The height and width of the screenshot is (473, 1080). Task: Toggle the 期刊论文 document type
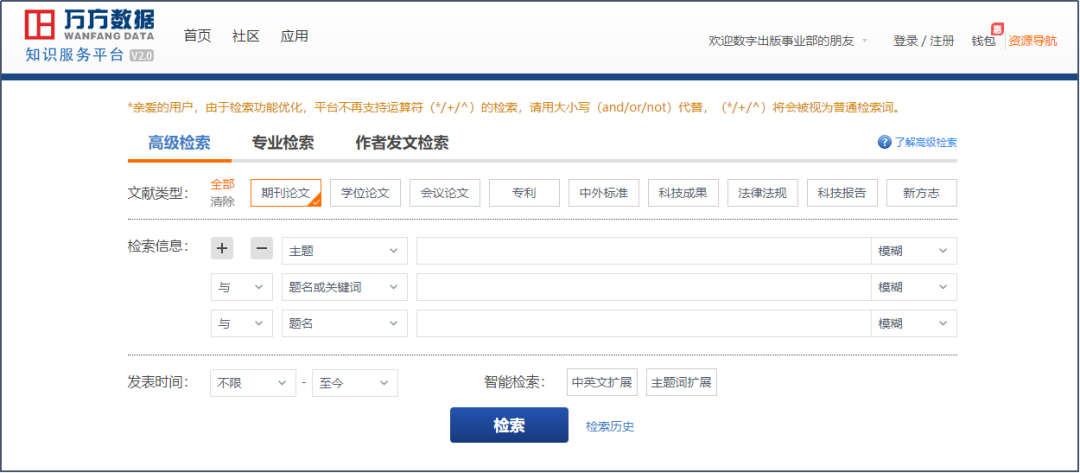click(x=286, y=193)
